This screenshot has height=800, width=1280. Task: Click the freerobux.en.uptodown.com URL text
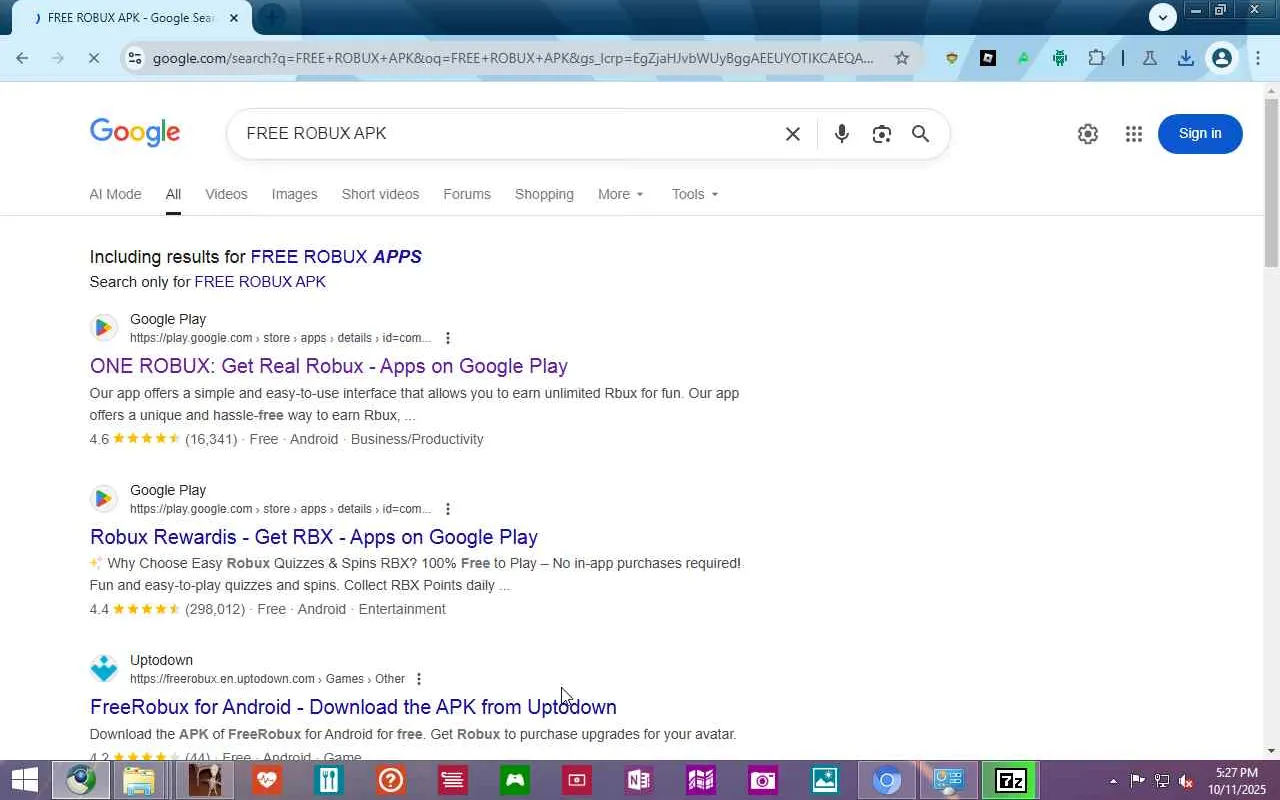[222, 679]
